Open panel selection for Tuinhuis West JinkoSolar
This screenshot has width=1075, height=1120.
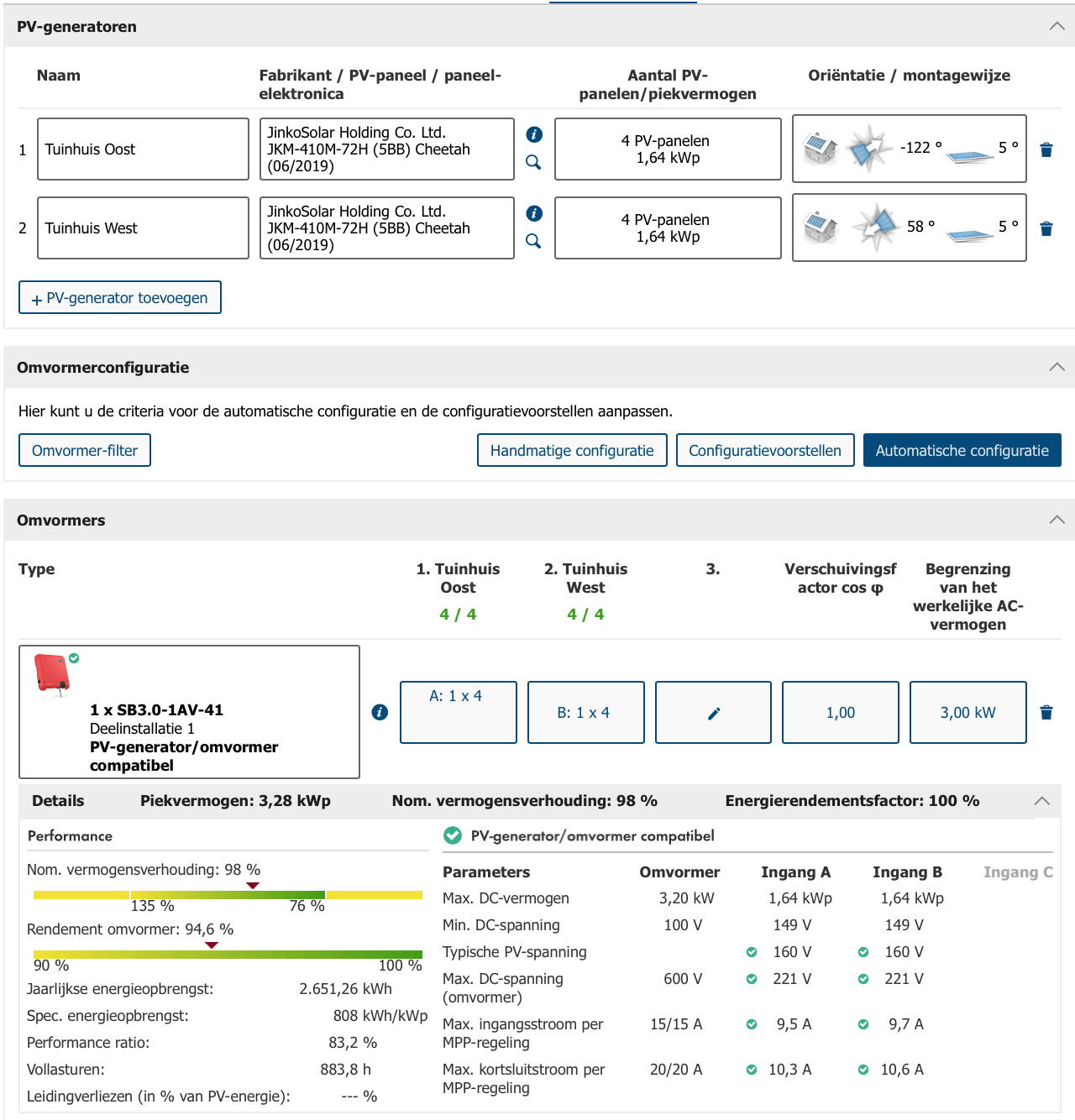pyautogui.click(x=387, y=228)
